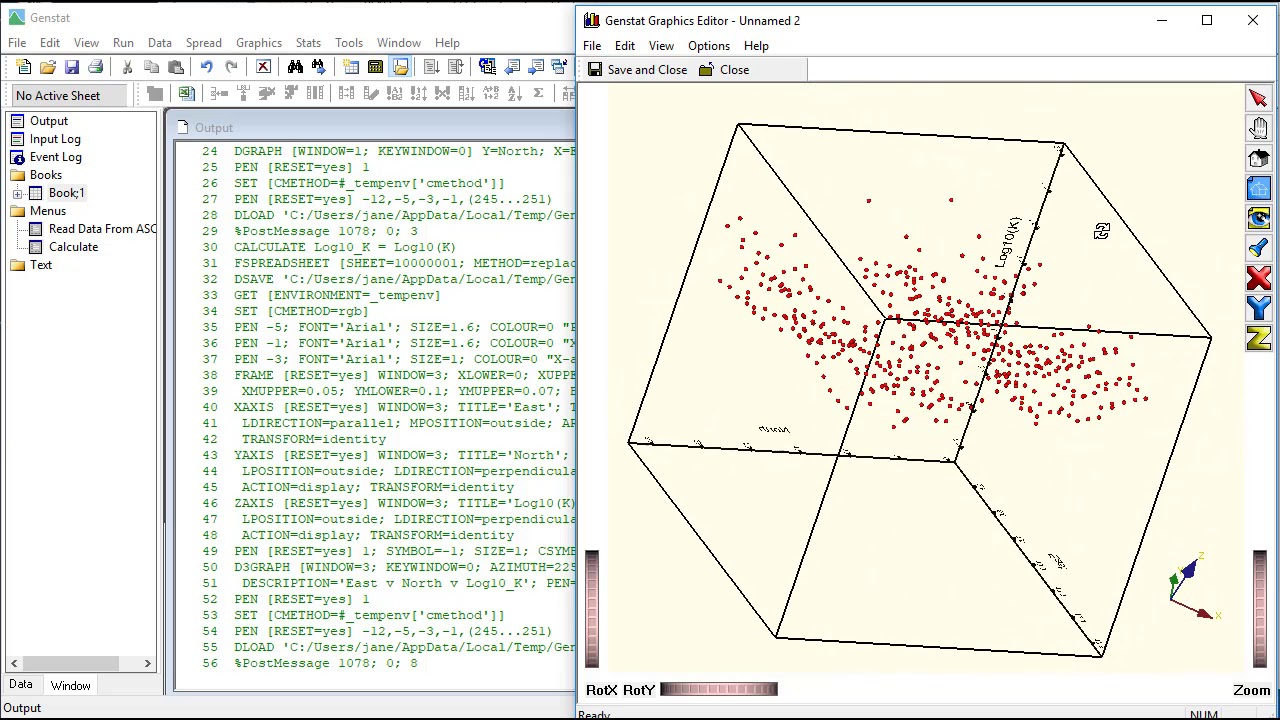This screenshot has height=720, width=1280.
Task: Click the black house home view icon
Action: 1258,158
